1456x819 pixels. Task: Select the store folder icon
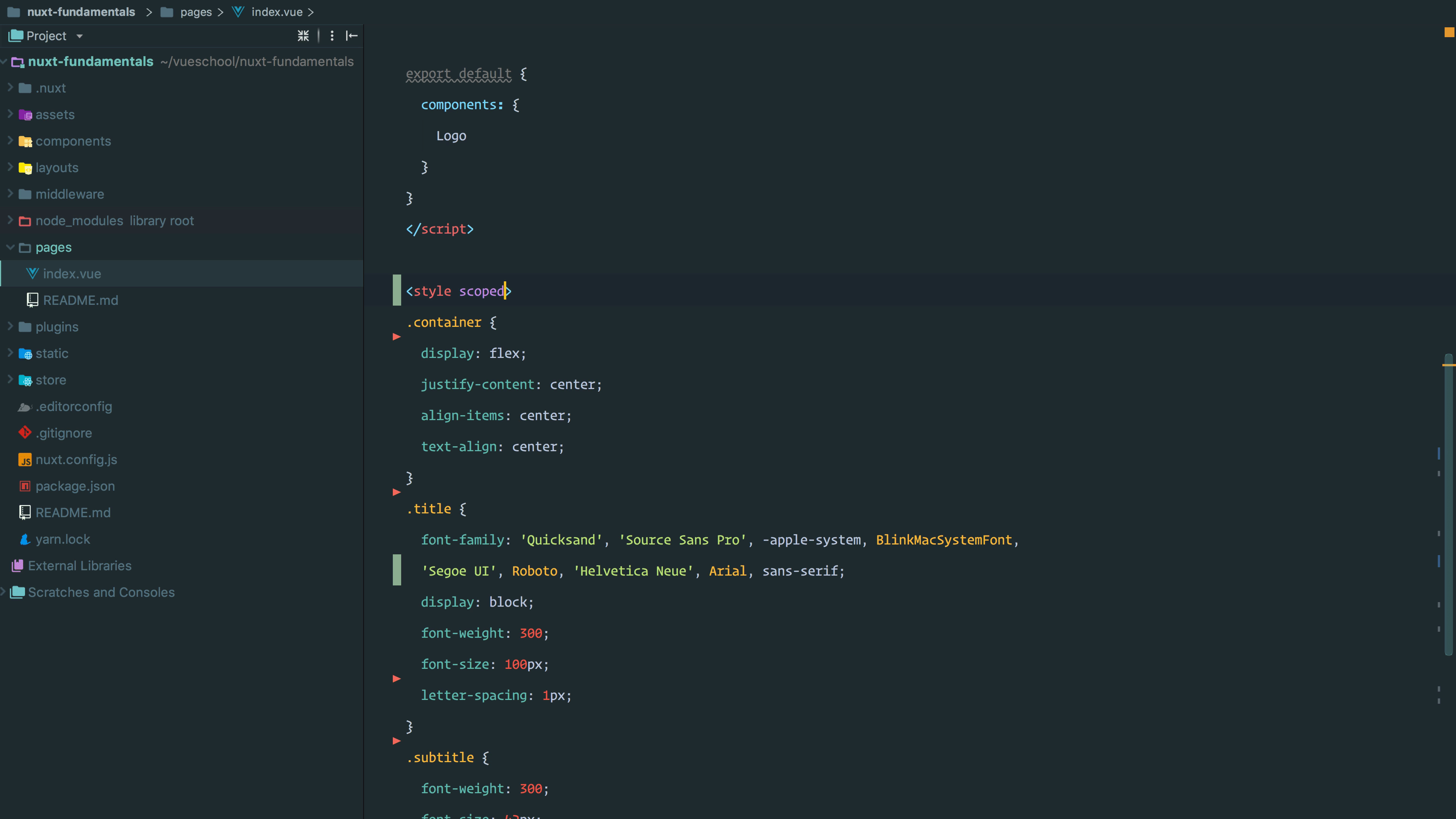tap(25, 380)
